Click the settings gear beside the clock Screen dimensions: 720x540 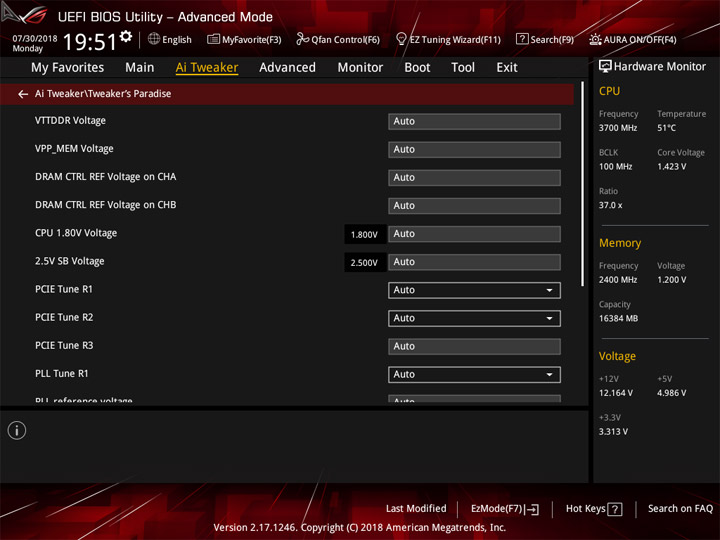pyautogui.click(x=126, y=36)
